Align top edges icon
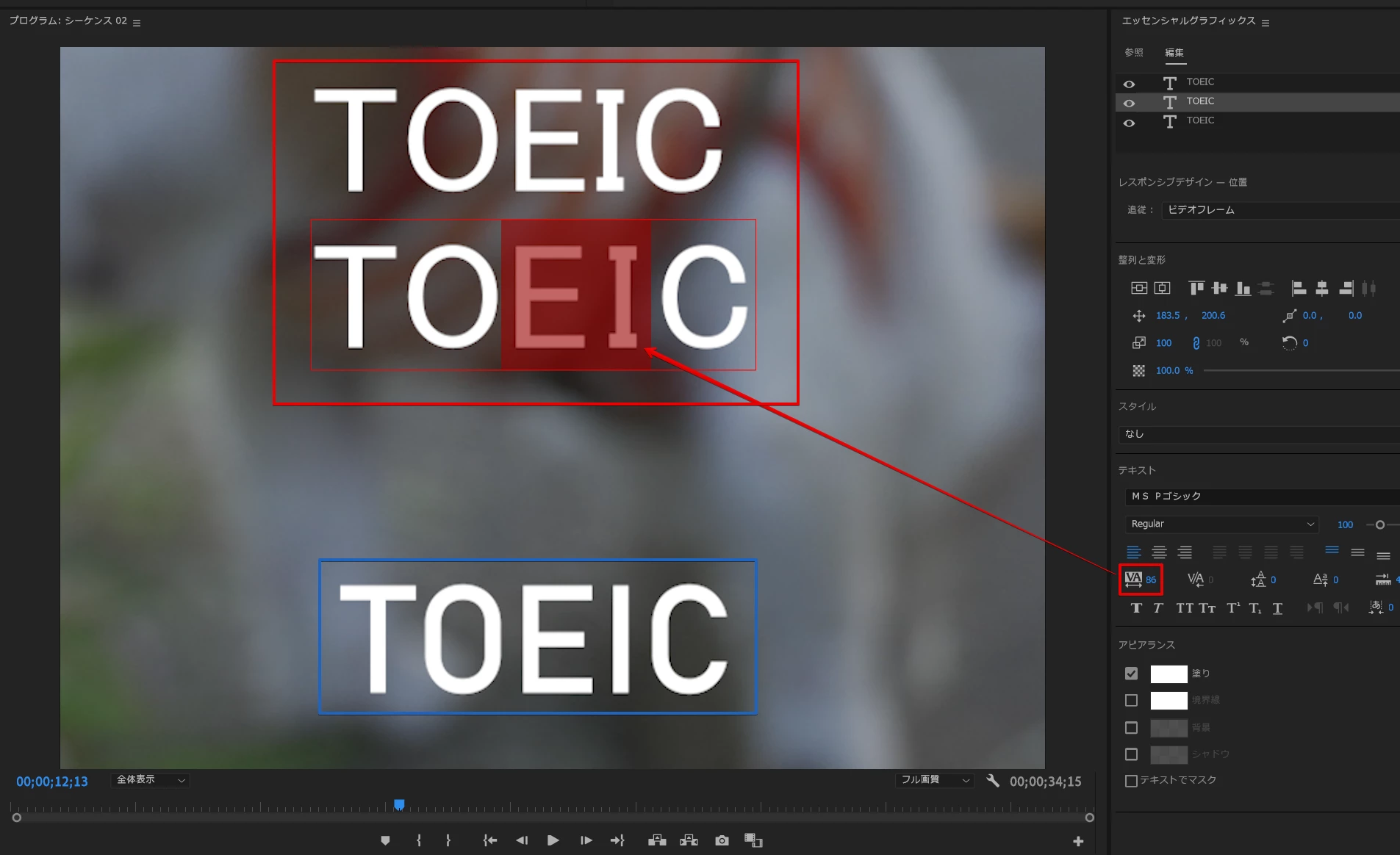 (1196, 288)
